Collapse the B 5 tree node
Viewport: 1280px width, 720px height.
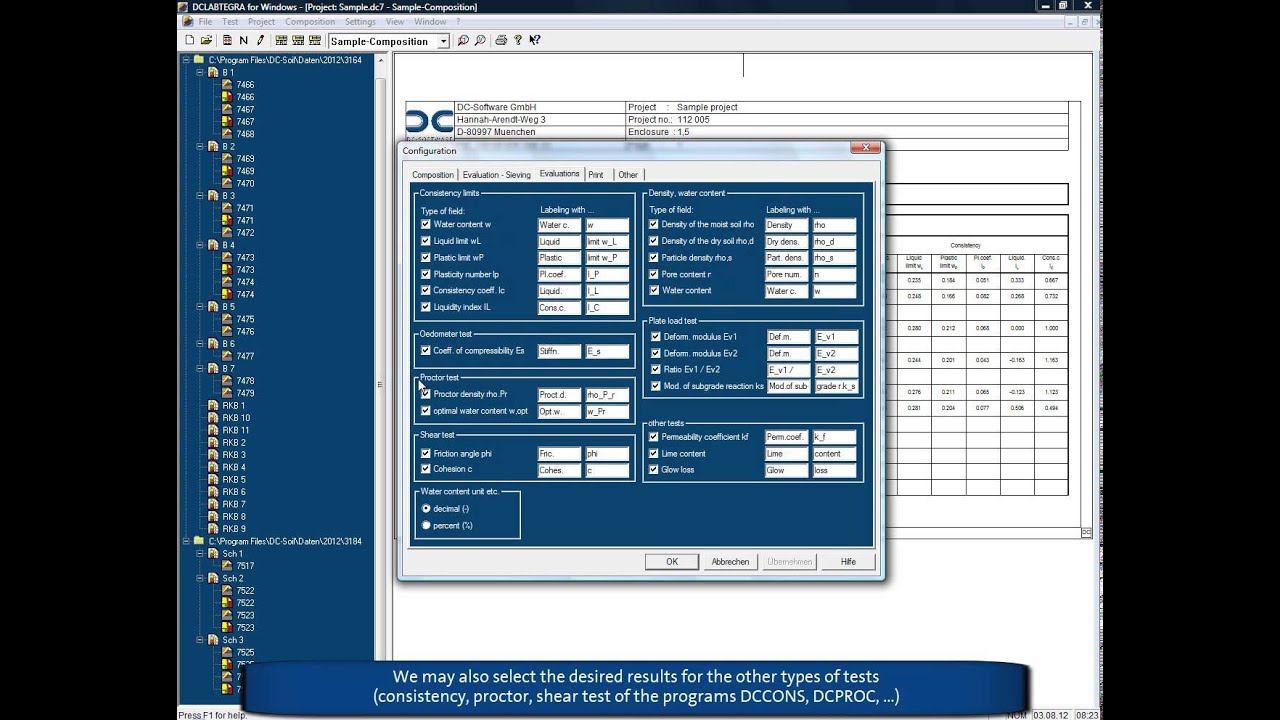pos(200,307)
